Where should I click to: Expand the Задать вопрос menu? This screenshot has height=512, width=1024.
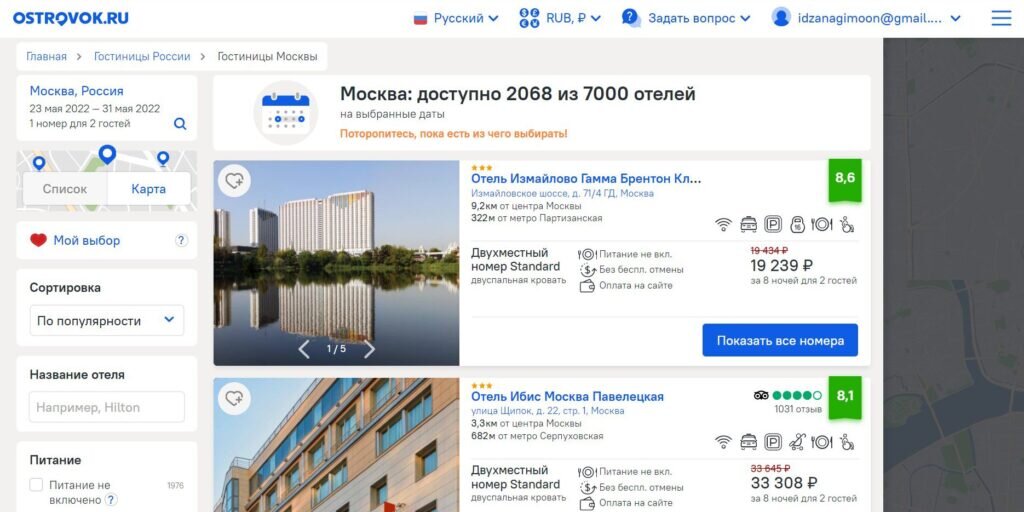pos(686,18)
